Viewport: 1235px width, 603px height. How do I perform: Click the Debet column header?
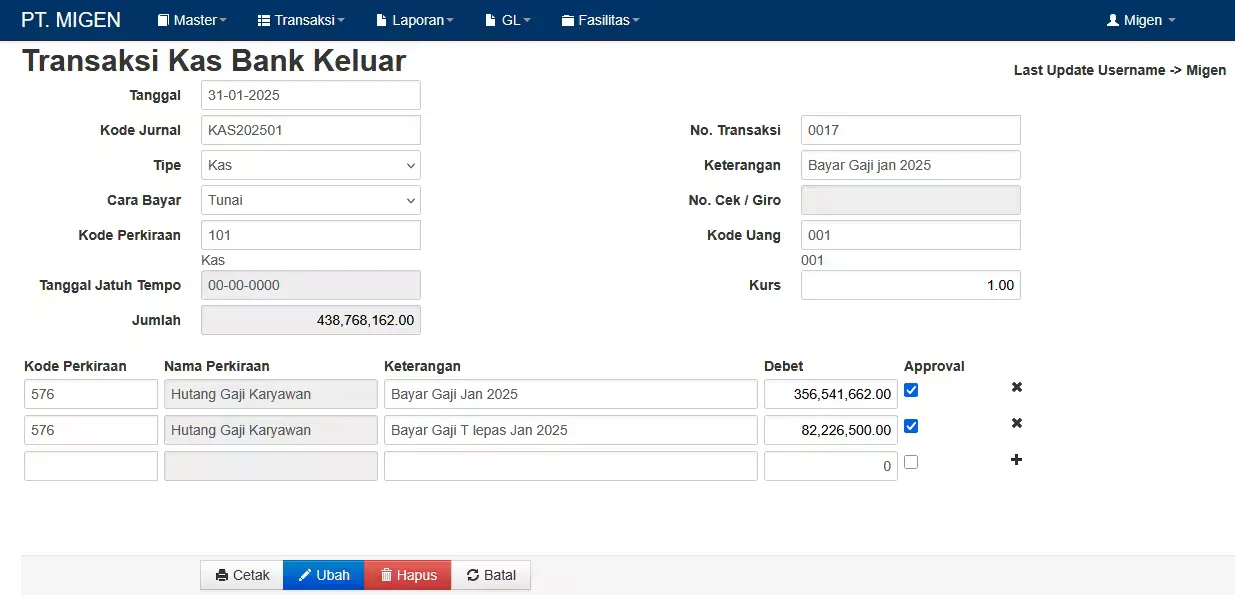click(784, 366)
